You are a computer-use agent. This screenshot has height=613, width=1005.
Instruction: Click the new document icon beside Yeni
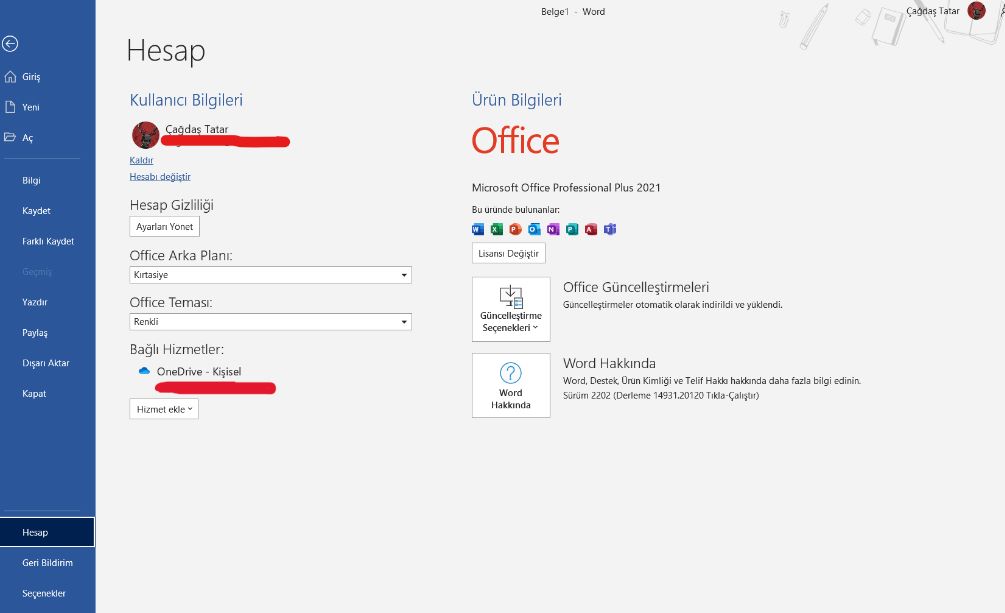(10, 107)
